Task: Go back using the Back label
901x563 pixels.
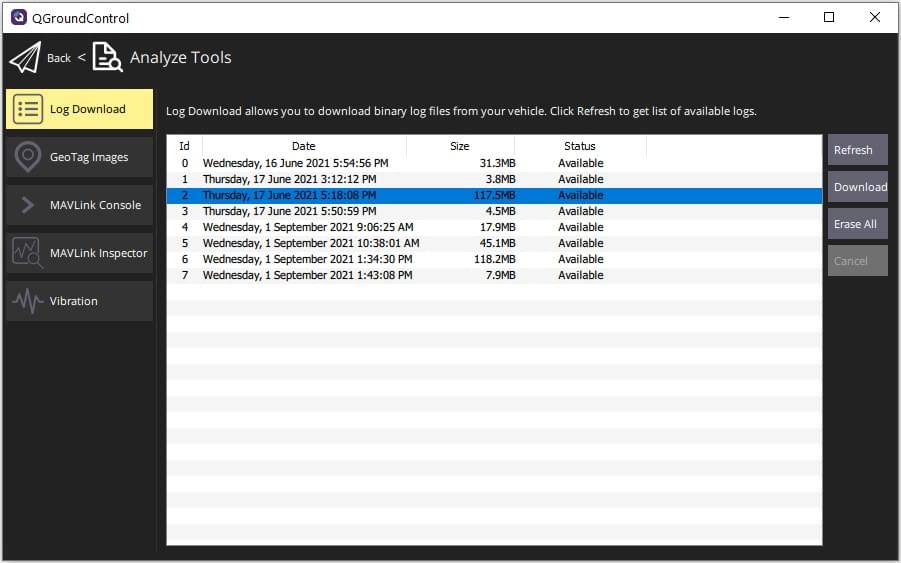Action: tap(59, 58)
